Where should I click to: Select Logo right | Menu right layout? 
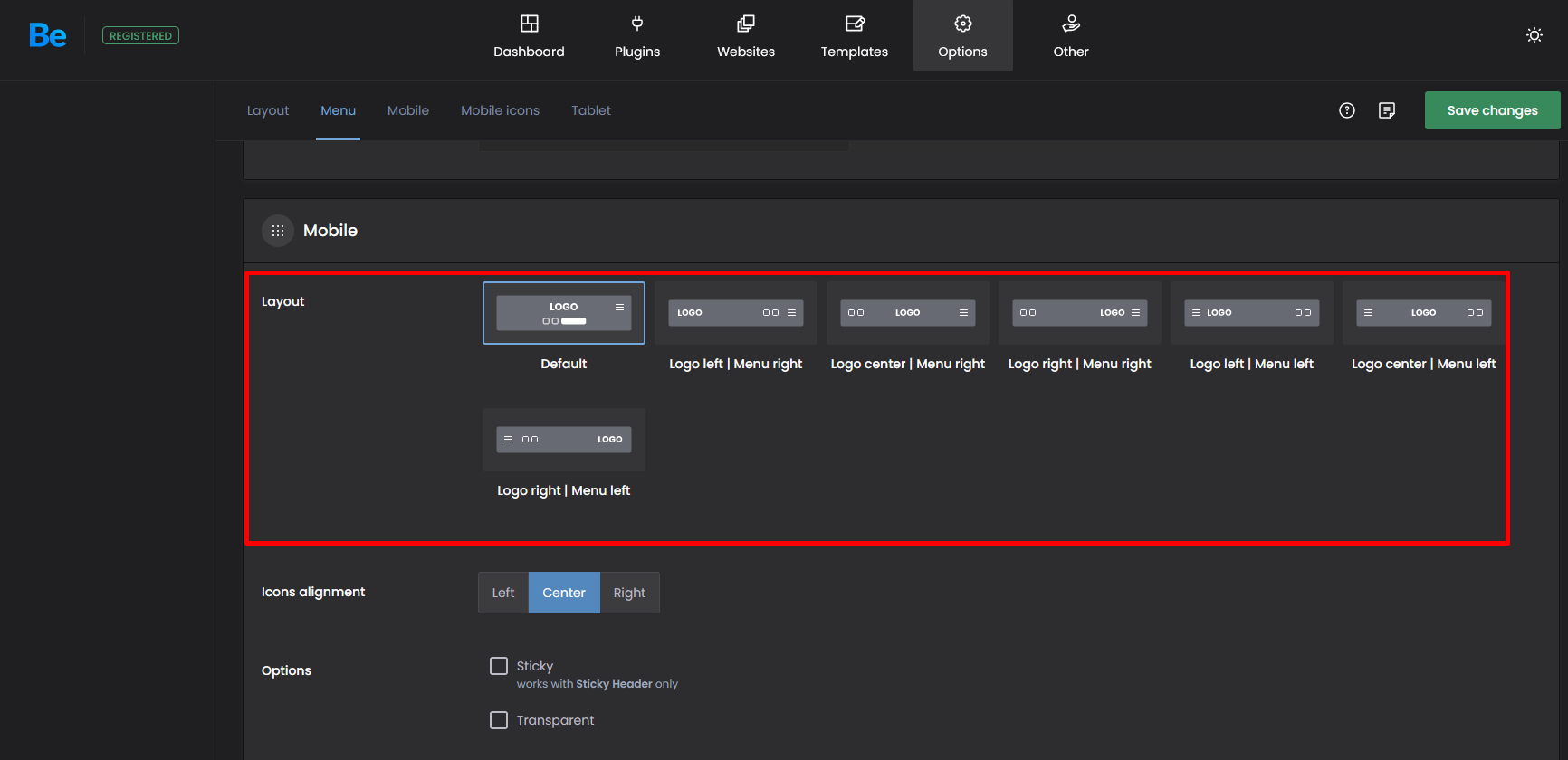1080,313
